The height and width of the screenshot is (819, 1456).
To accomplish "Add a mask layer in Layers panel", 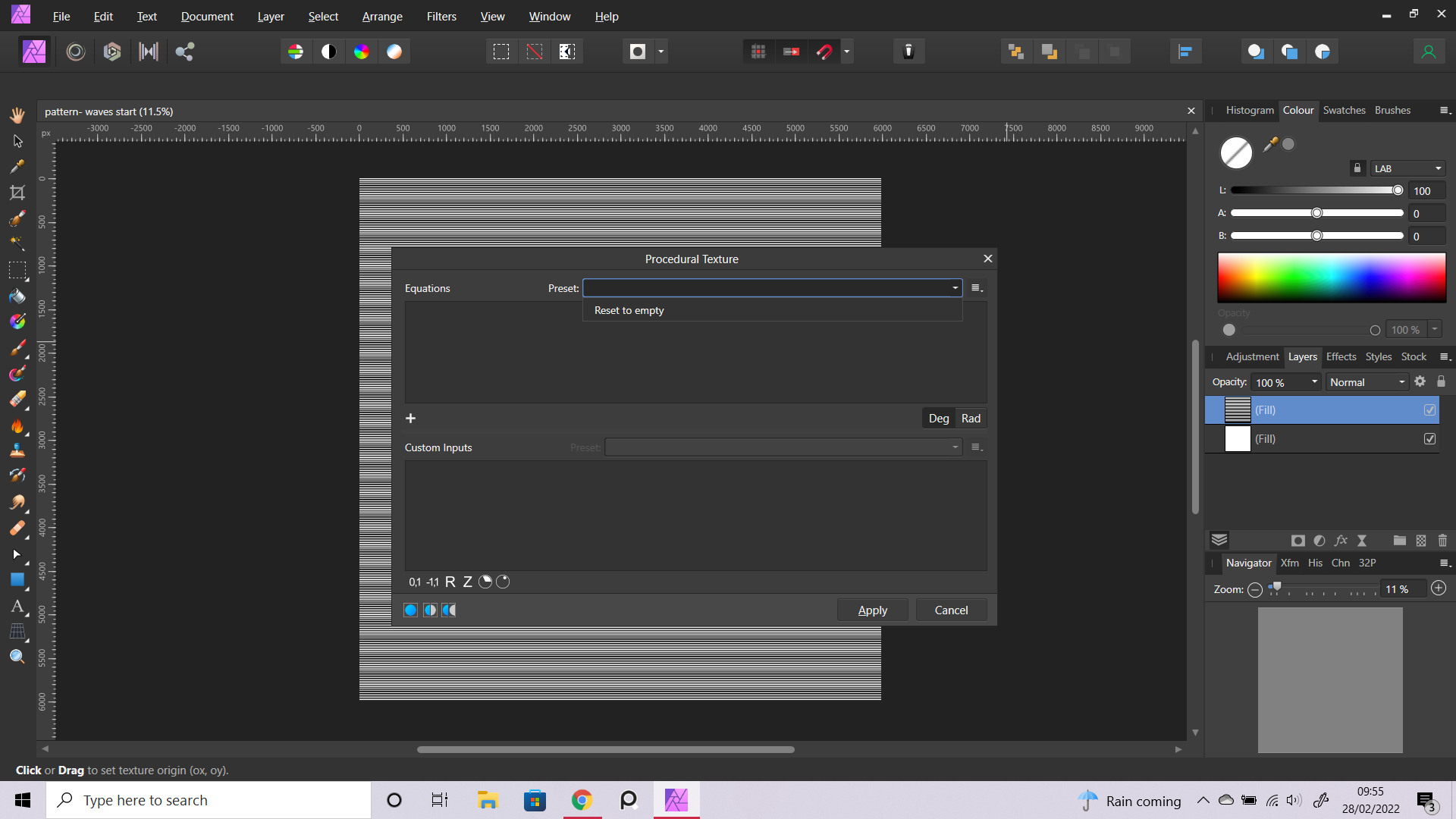I will click(1298, 541).
